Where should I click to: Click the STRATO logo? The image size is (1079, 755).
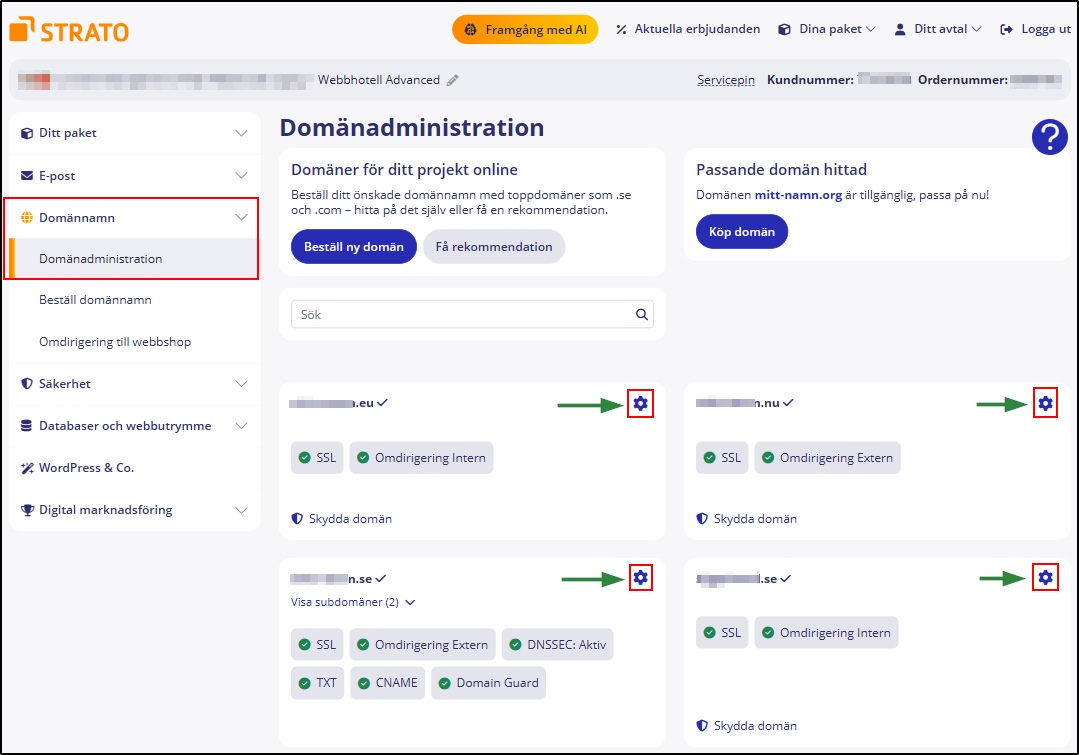[x=69, y=30]
